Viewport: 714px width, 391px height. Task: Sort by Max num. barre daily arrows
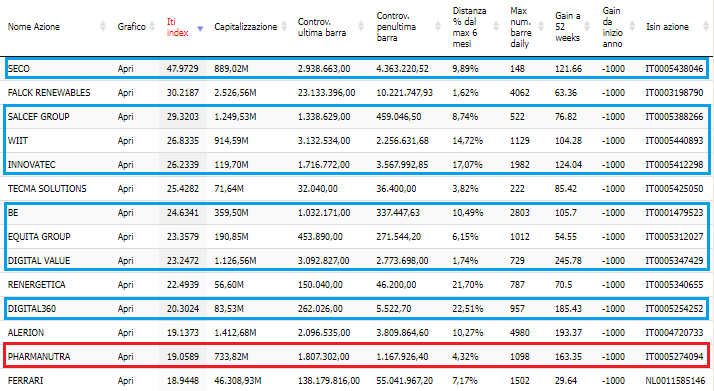(541, 27)
